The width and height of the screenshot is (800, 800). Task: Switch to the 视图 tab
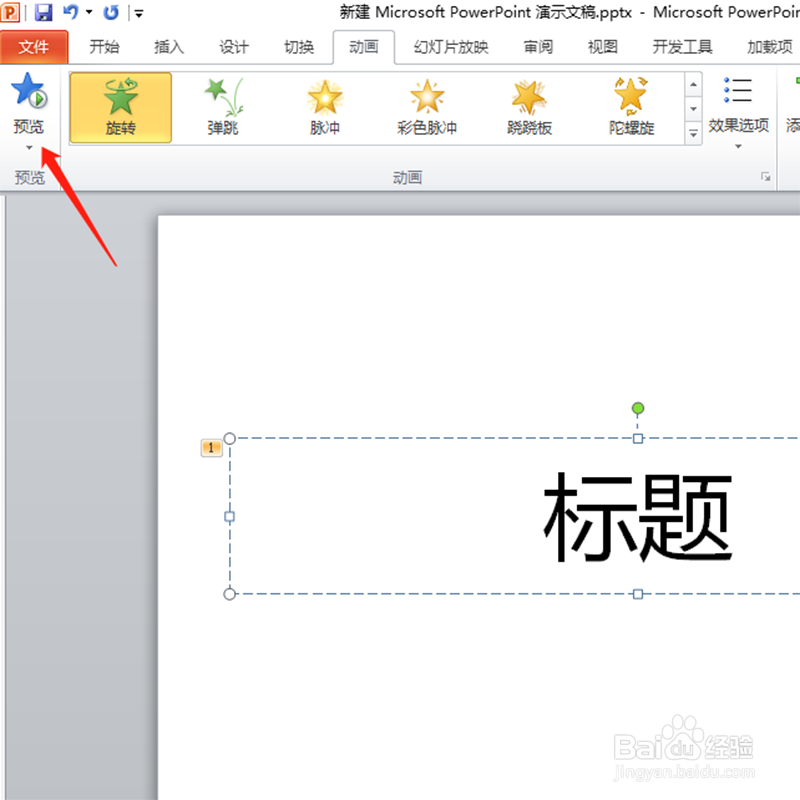click(603, 47)
